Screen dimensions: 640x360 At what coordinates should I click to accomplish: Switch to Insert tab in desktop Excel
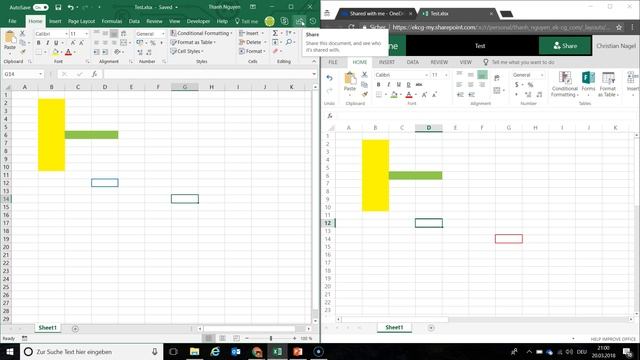coord(55,21)
